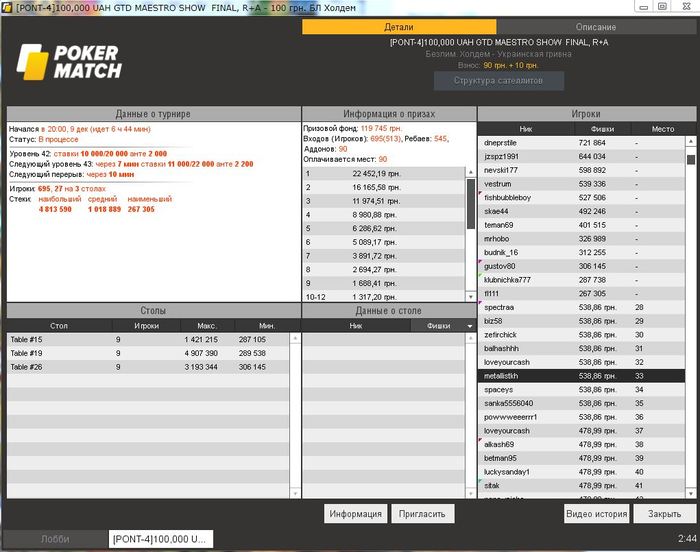This screenshot has height=552, width=700.
Task: Select player nevskii77
Action: [x=581, y=170]
